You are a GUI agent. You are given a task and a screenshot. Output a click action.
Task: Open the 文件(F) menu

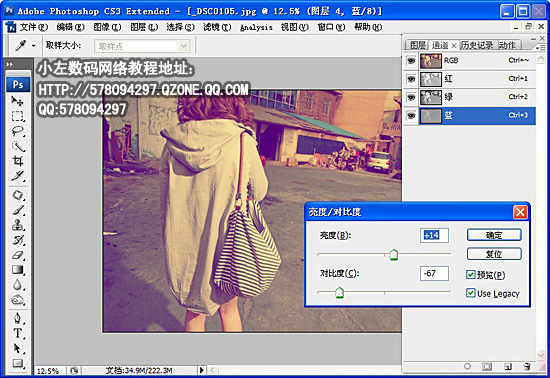coord(34,27)
